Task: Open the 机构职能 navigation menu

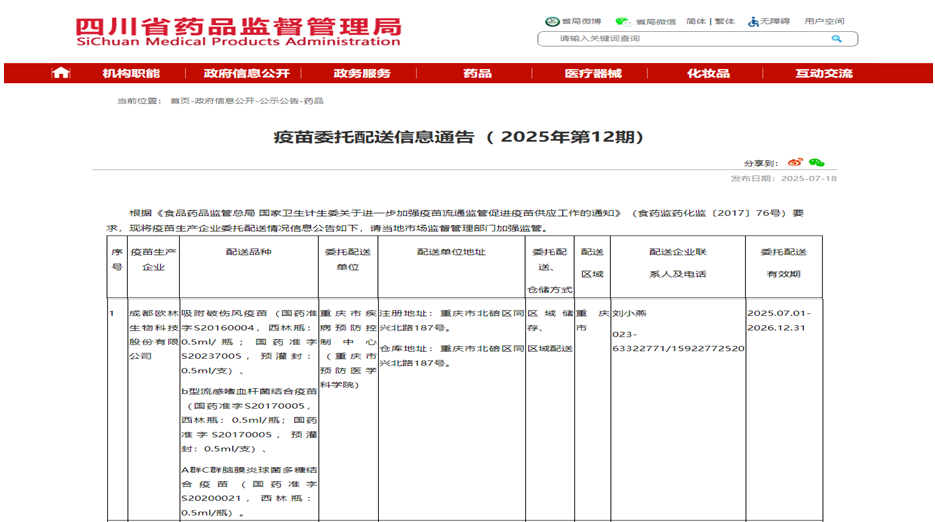Action: pos(131,73)
